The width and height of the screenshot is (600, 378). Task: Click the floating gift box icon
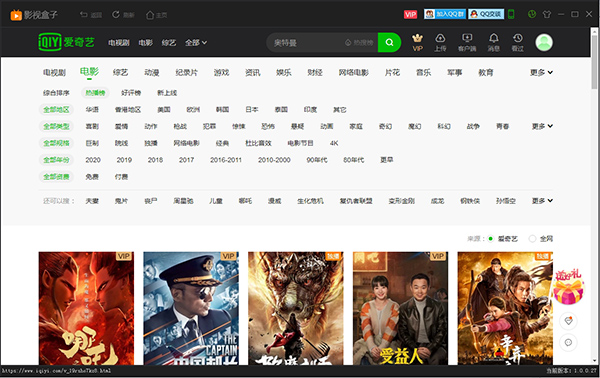pos(568,288)
